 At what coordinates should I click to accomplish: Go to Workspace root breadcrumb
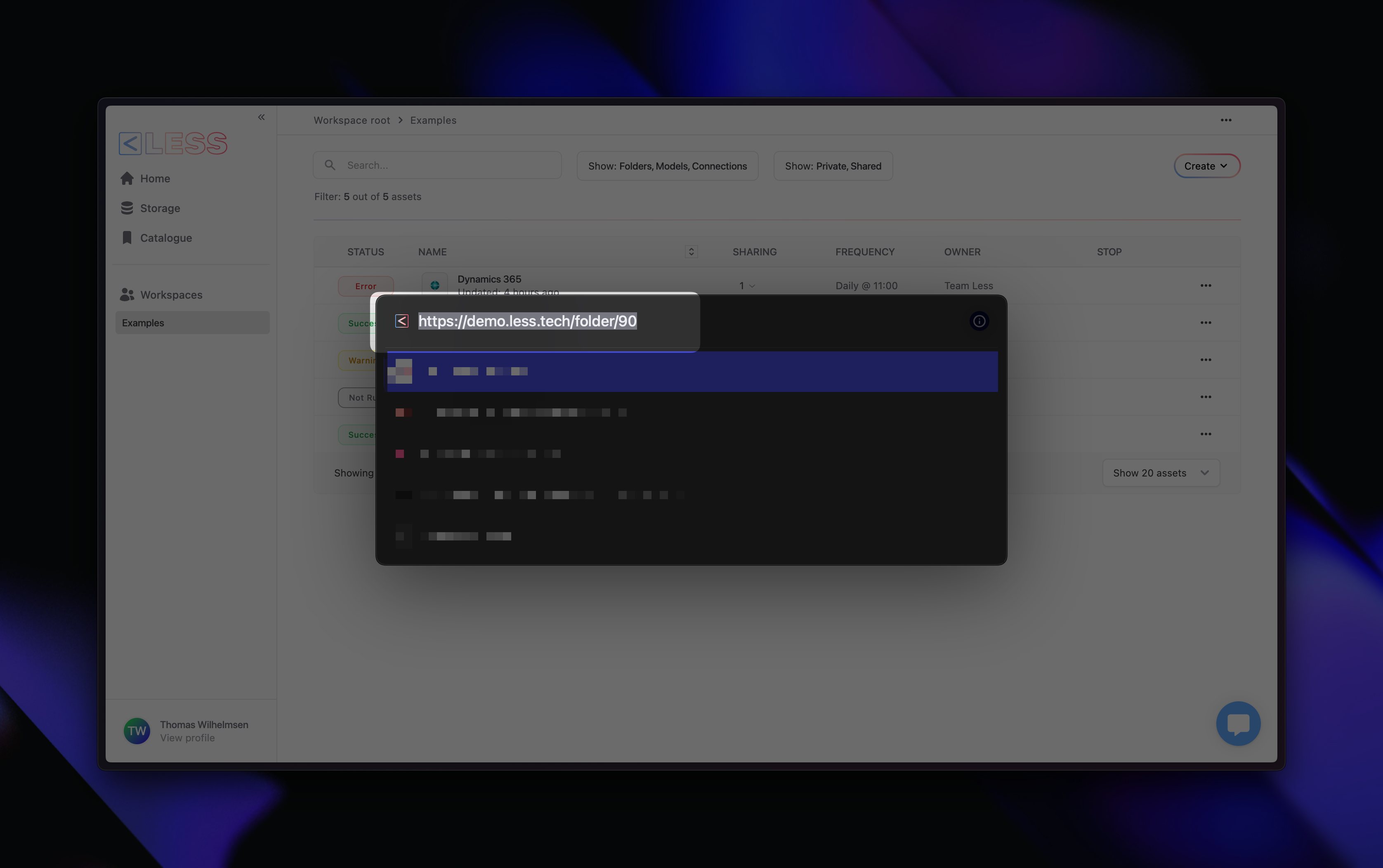[x=352, y=120]
